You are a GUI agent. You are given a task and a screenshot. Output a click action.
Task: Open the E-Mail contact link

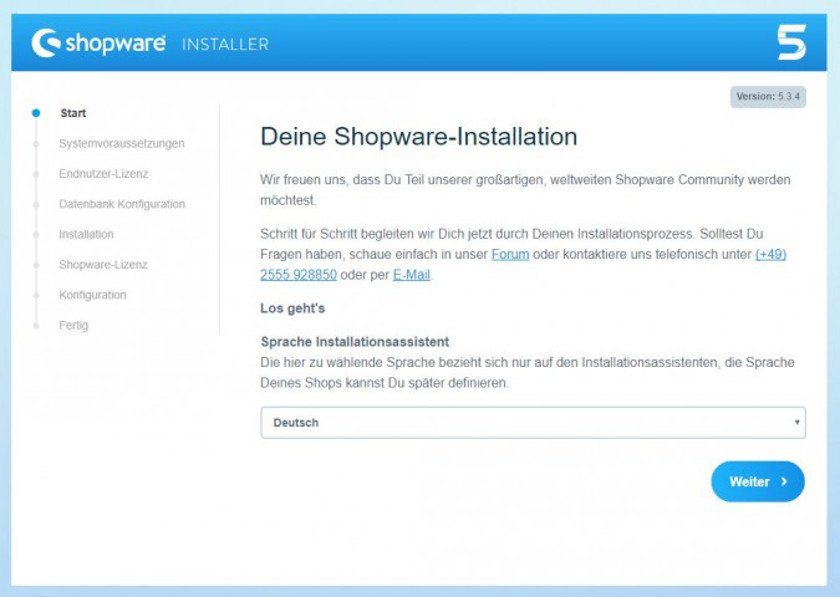(x=411, y=275)
